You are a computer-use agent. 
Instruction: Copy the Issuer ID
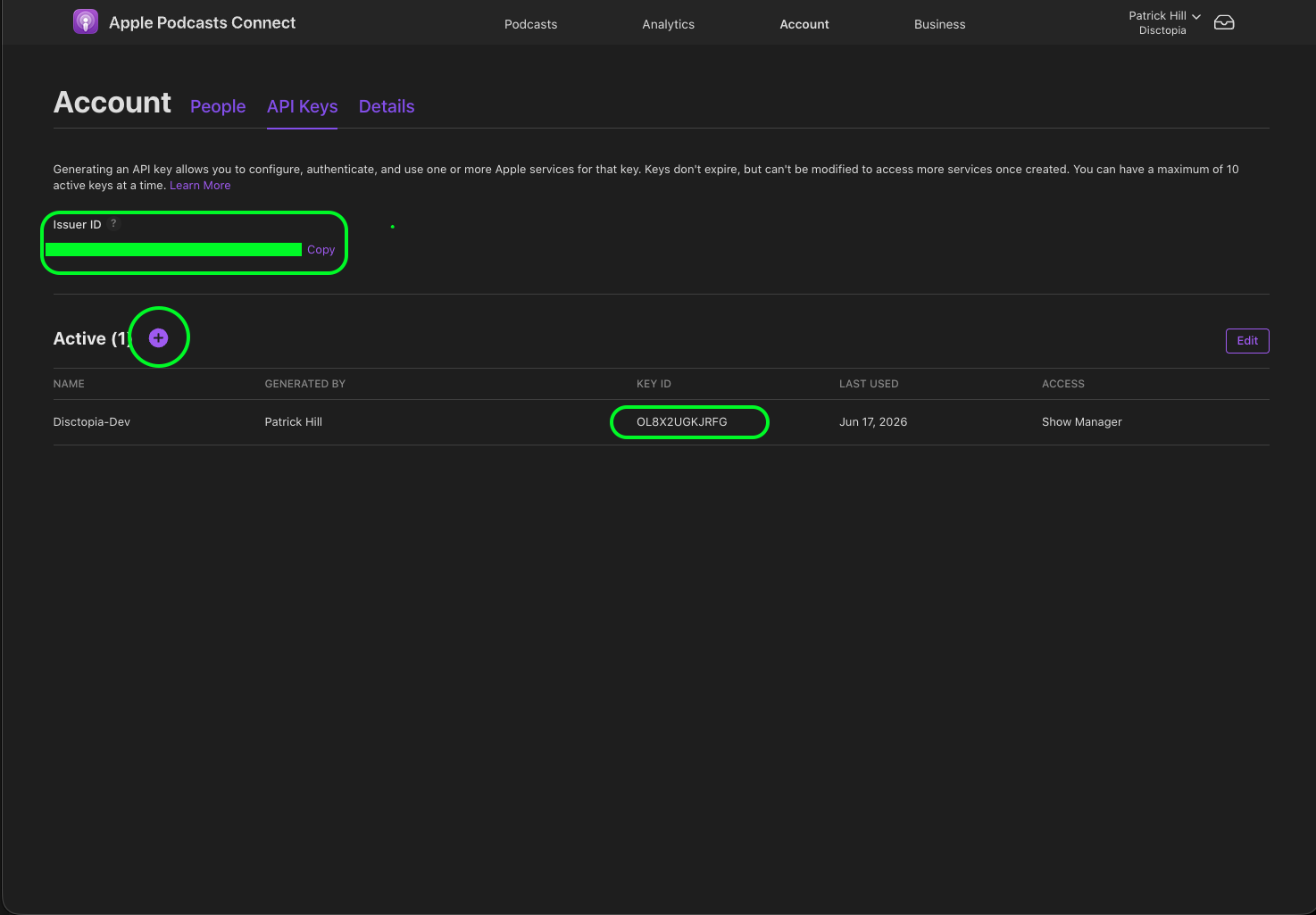tap(321, 250)
